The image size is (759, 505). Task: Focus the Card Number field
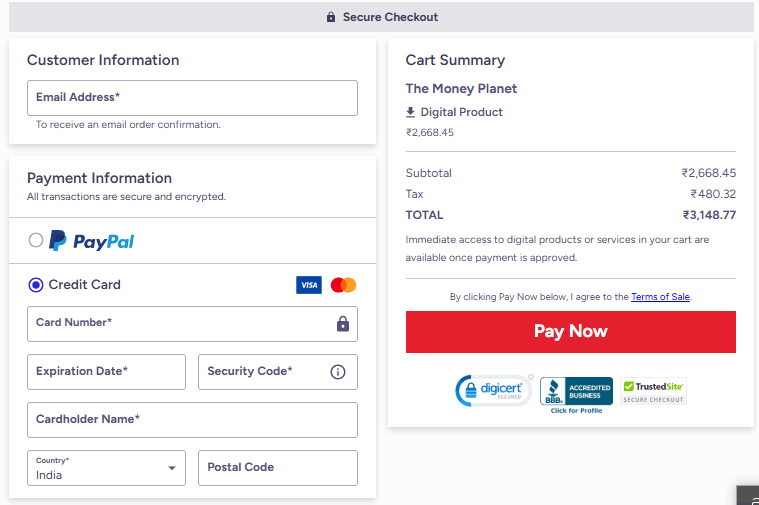click(180, 324)
